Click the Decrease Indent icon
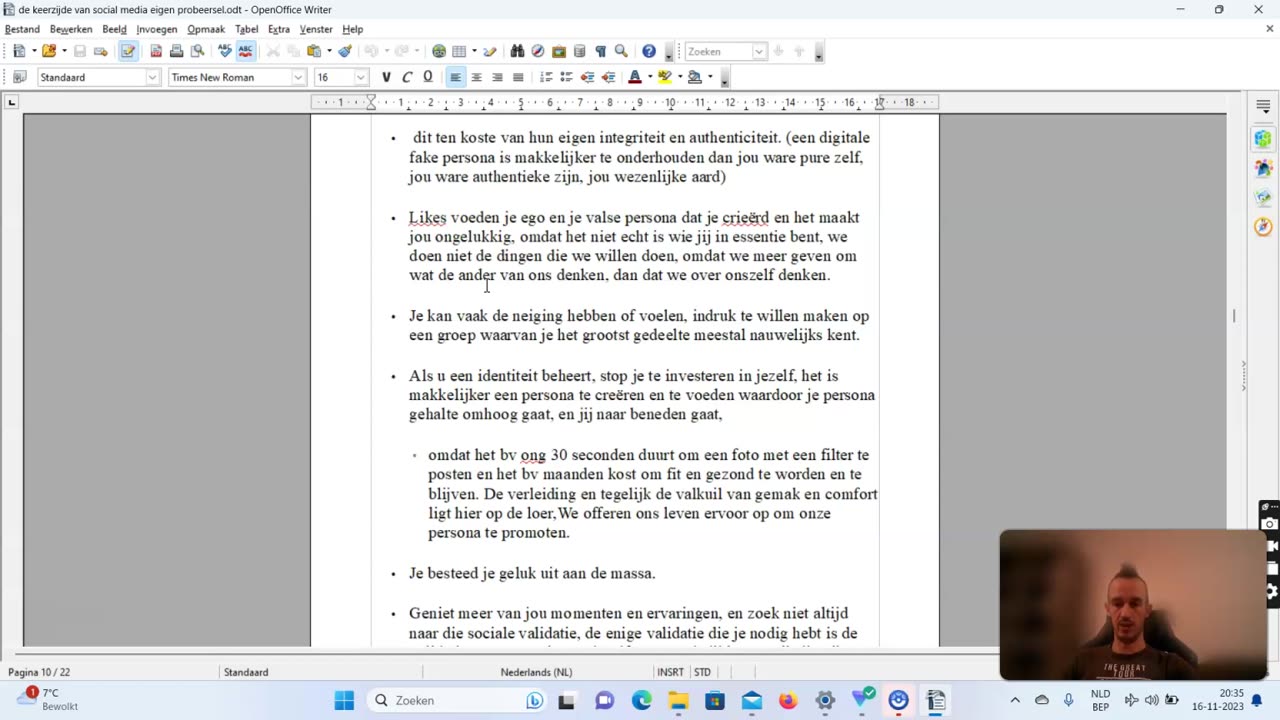The height and width of the screenshot is (720, 1280). 587,77
